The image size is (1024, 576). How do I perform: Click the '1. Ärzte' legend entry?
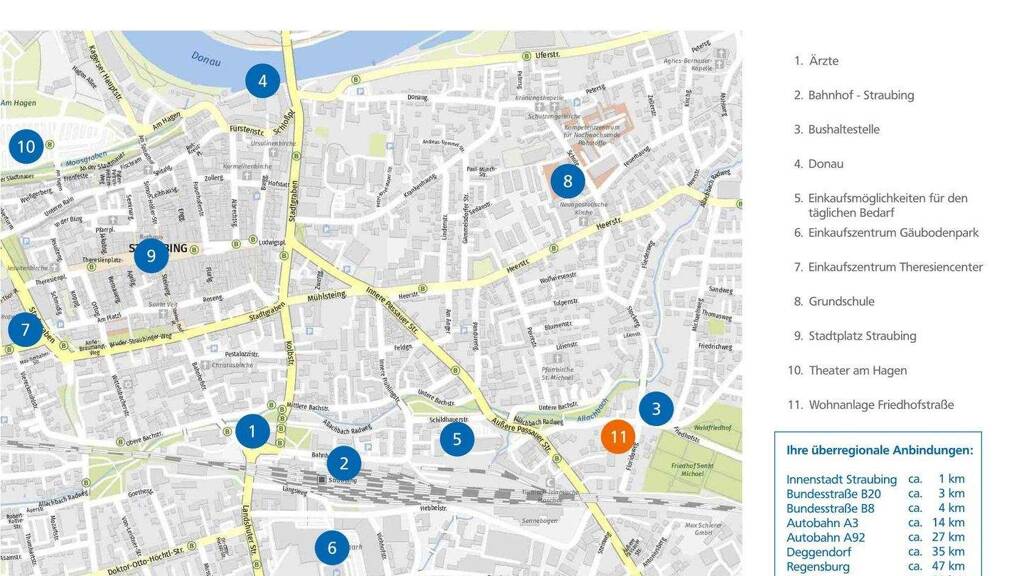point(816,61)
